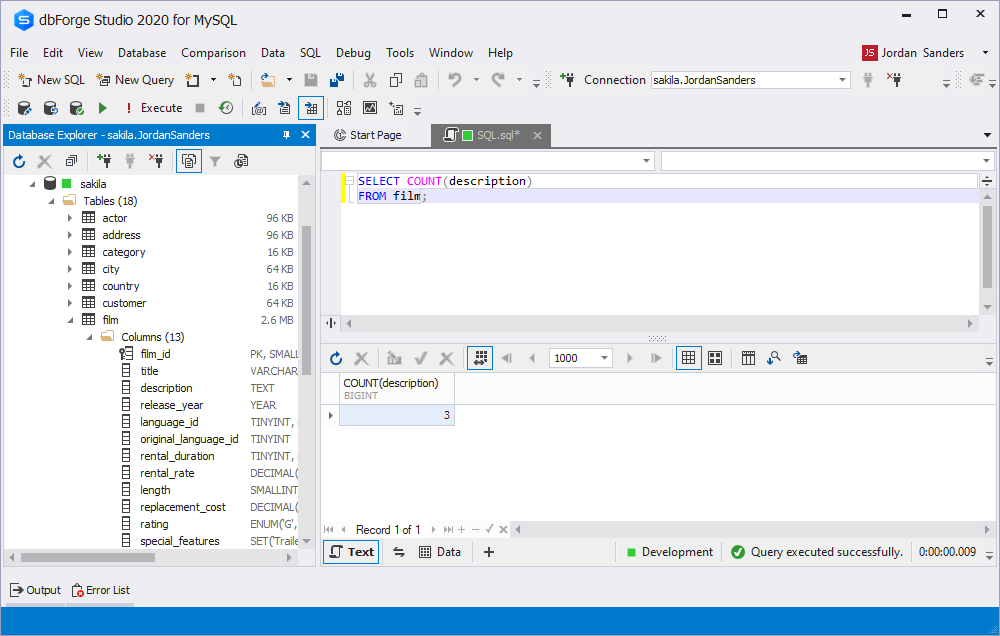
Task: Open the Connection dropdown list
Action: click(x=842, y=80)
